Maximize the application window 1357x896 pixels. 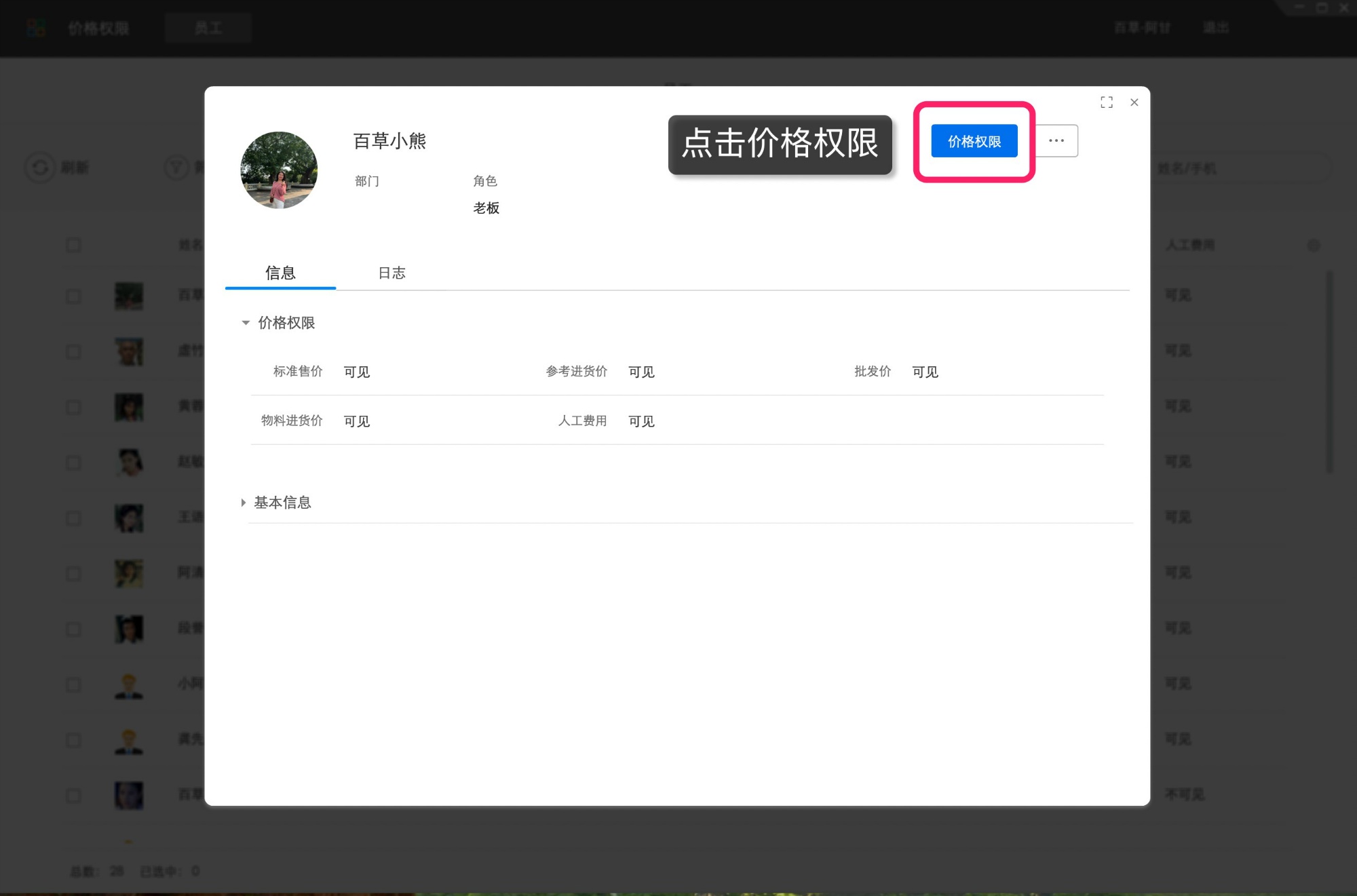pos(1322,7)
